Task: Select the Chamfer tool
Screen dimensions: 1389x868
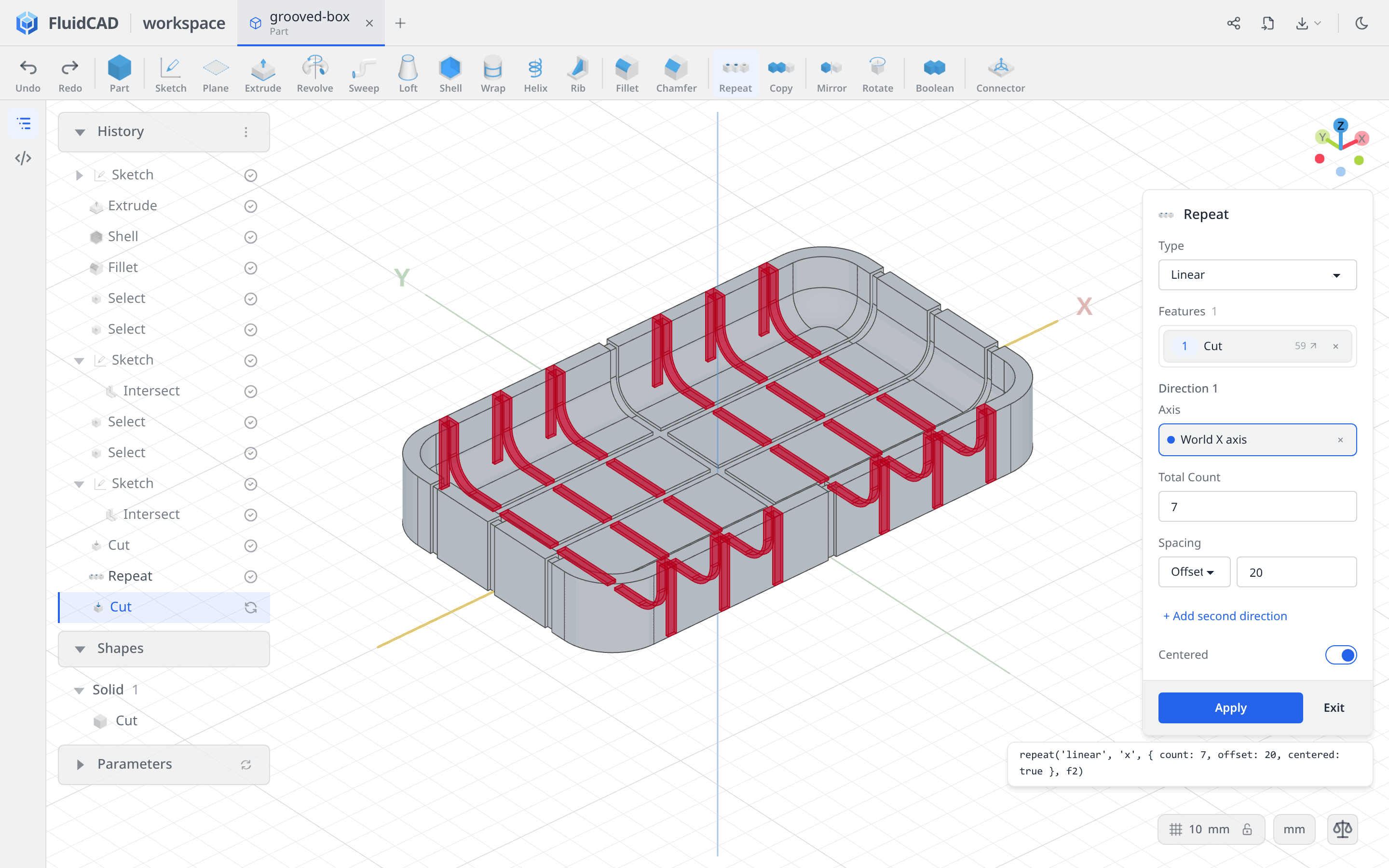Action: pyautogui.click(x=676, y=74)
